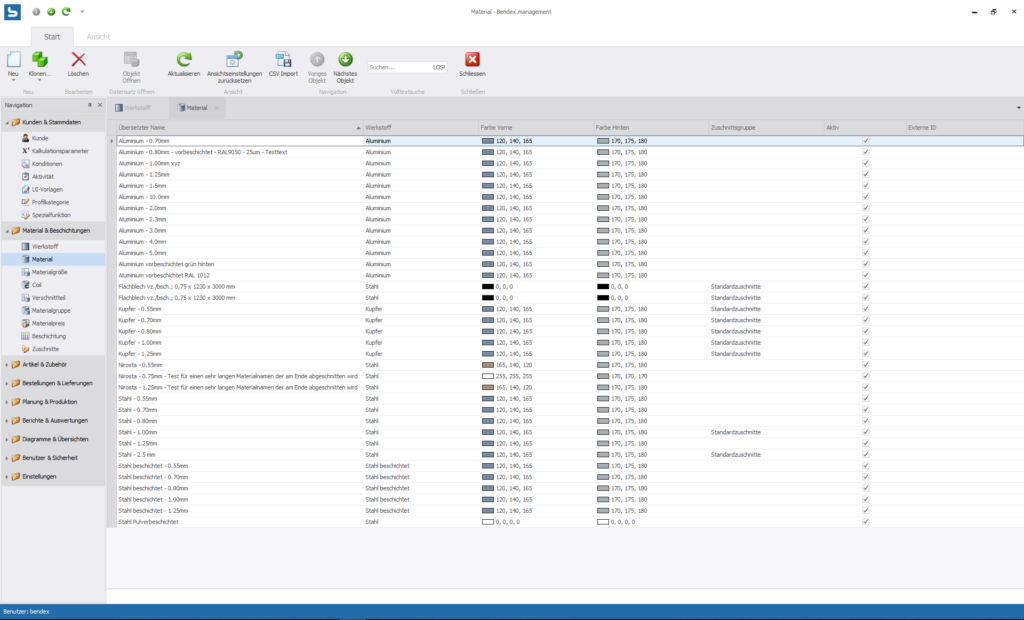Toggle Aktiv checkbox for Aluminium - 0.70mm

click(x=866, y=141)
